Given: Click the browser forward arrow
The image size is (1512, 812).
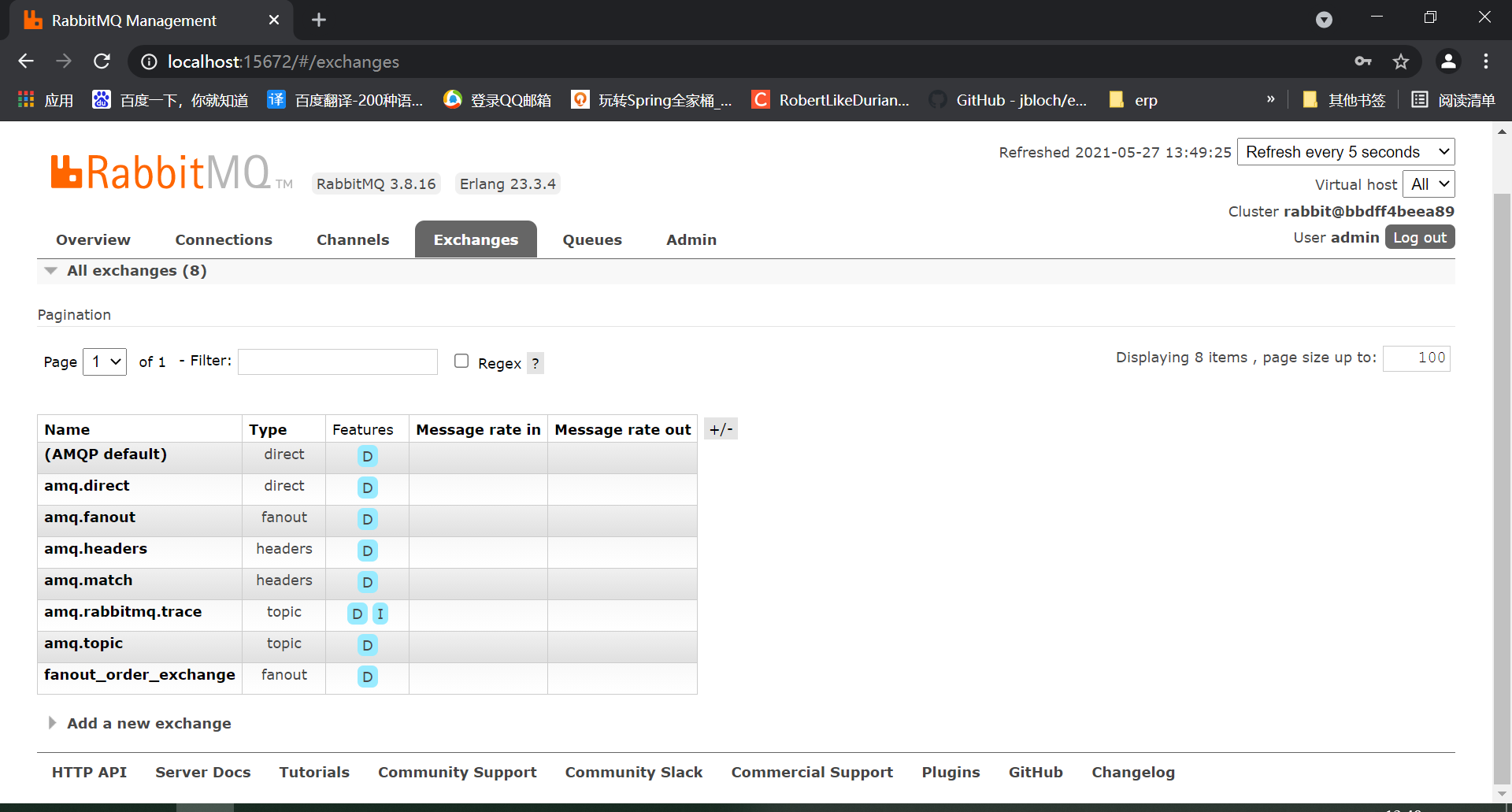Looking at the screenshot, I should pyautogui.click(x=64, y=61).
